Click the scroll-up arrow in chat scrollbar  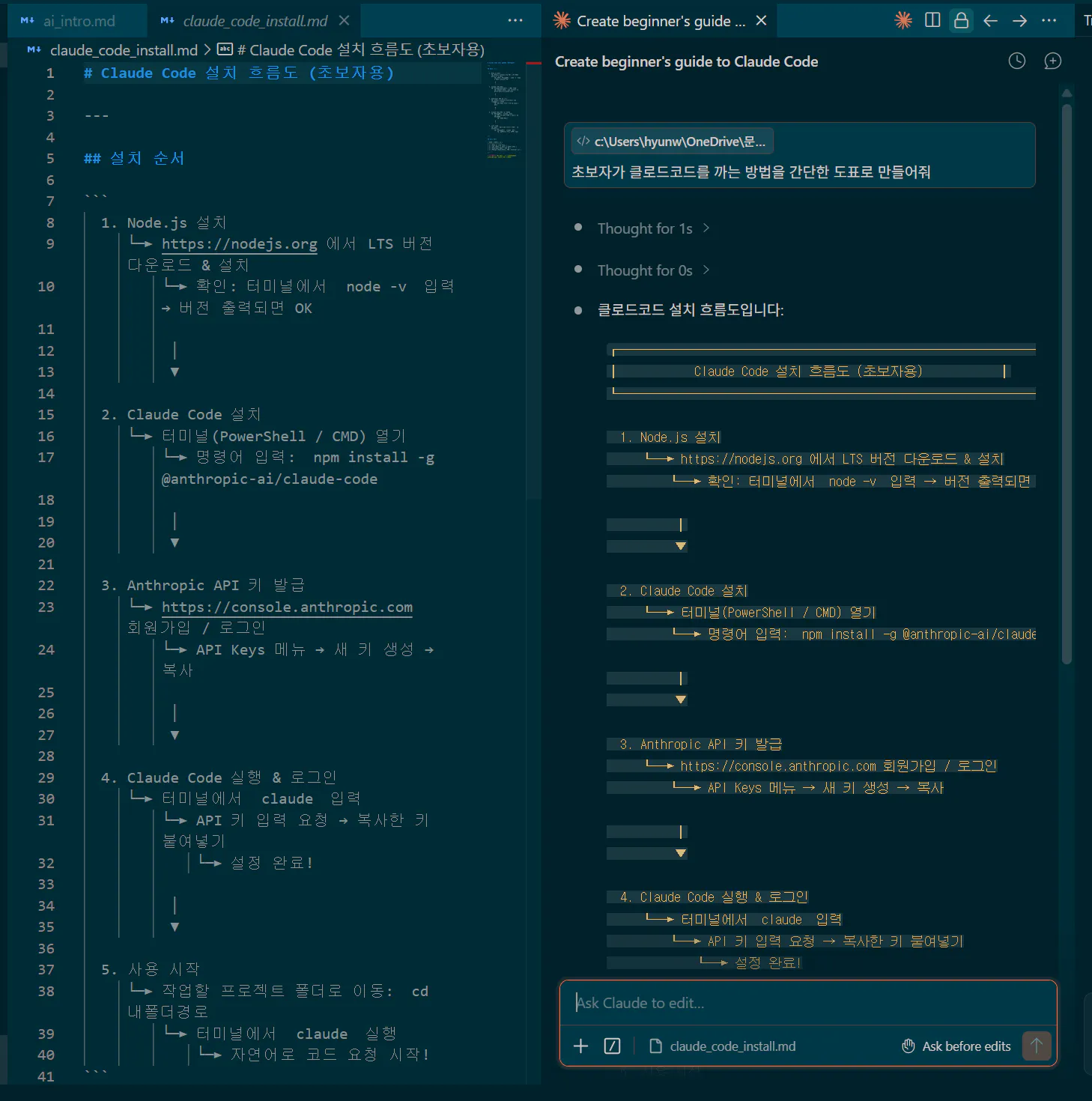(x=1067, y=94)
